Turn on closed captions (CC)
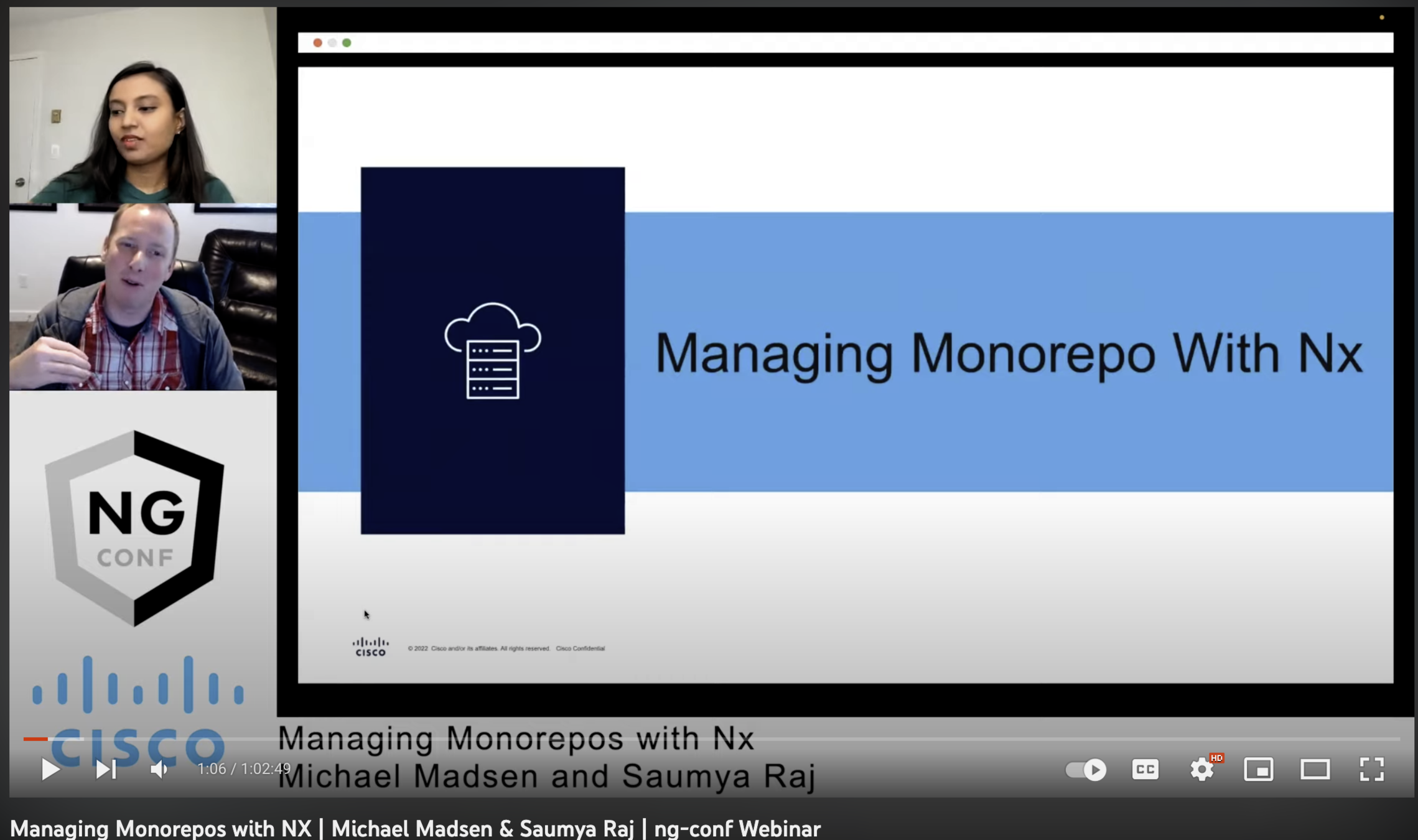The width and height of the screenshot is (1418, 840). click(x=1145, y=770)
